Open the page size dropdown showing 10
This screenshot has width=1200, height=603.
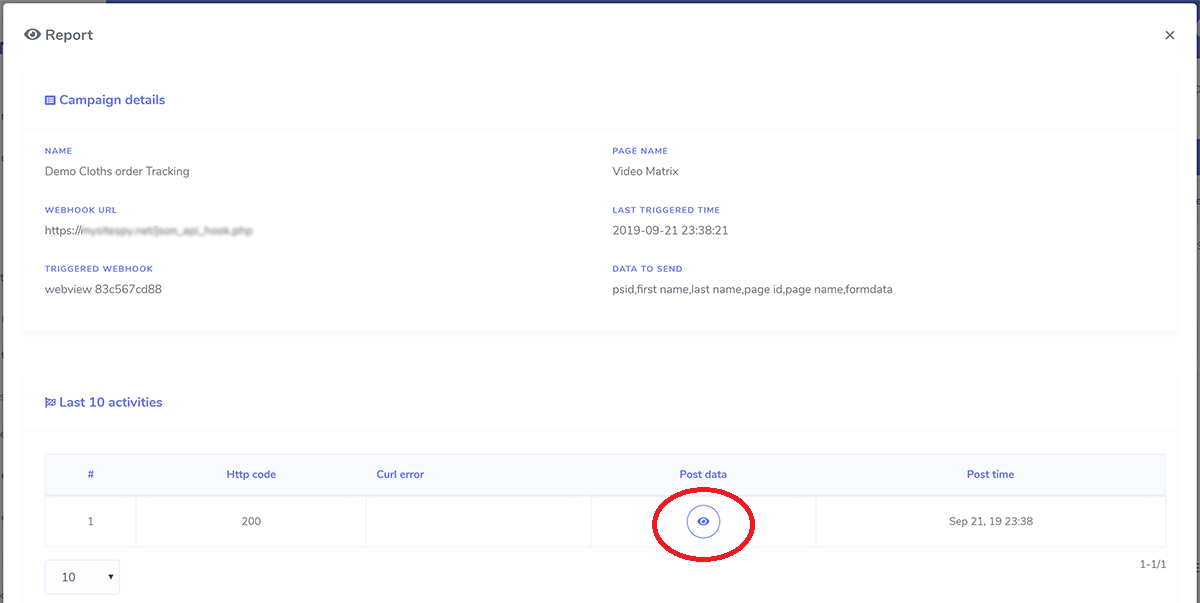click(x=81, y=576)
